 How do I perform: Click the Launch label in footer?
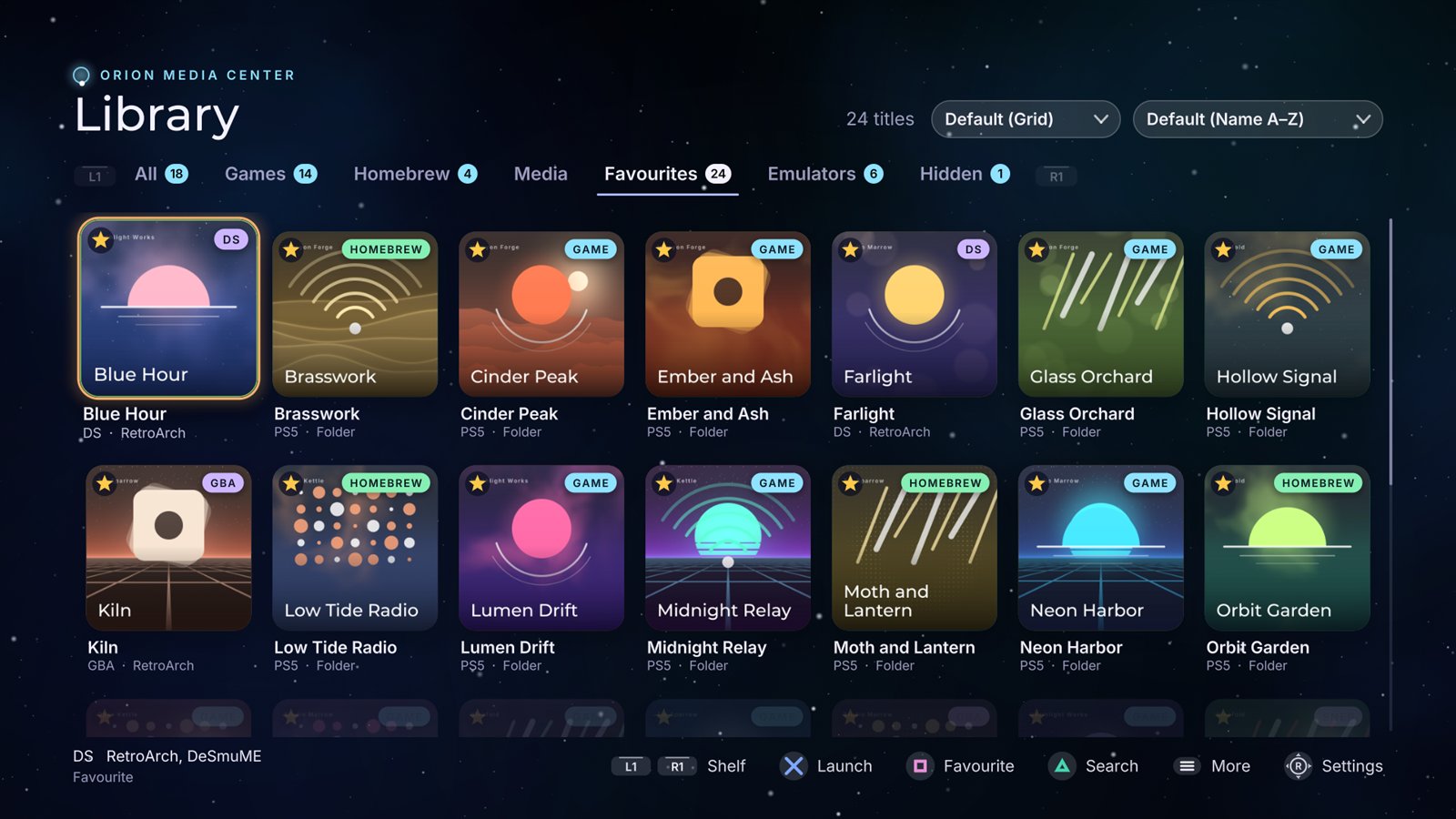pos(844,766)
